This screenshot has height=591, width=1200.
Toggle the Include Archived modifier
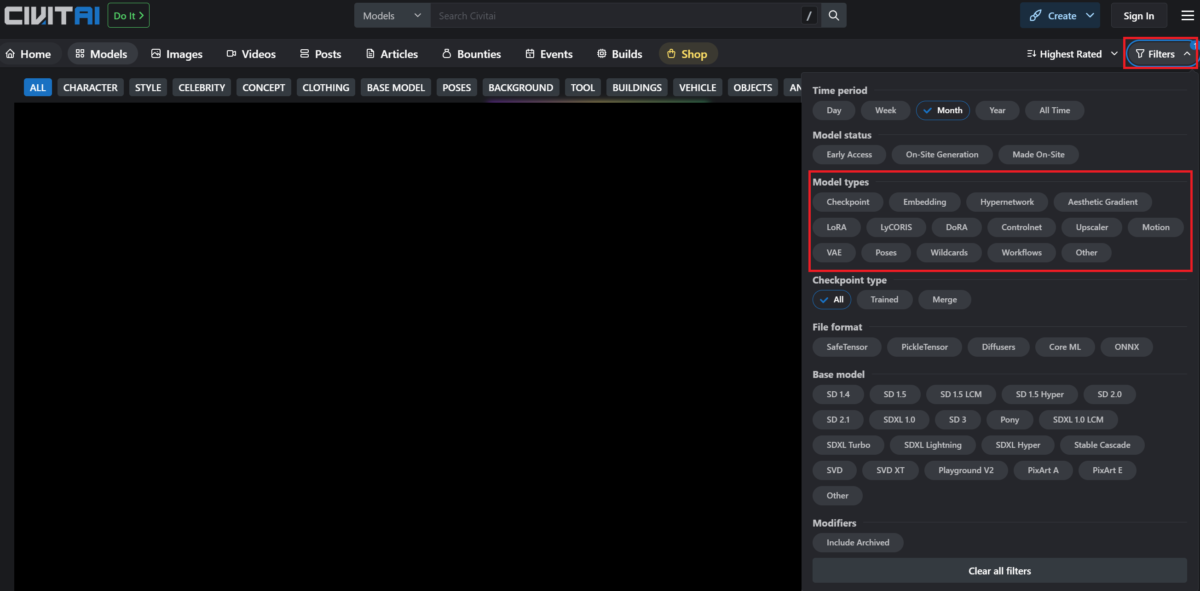pyautogui.click(x=857, y=542)
